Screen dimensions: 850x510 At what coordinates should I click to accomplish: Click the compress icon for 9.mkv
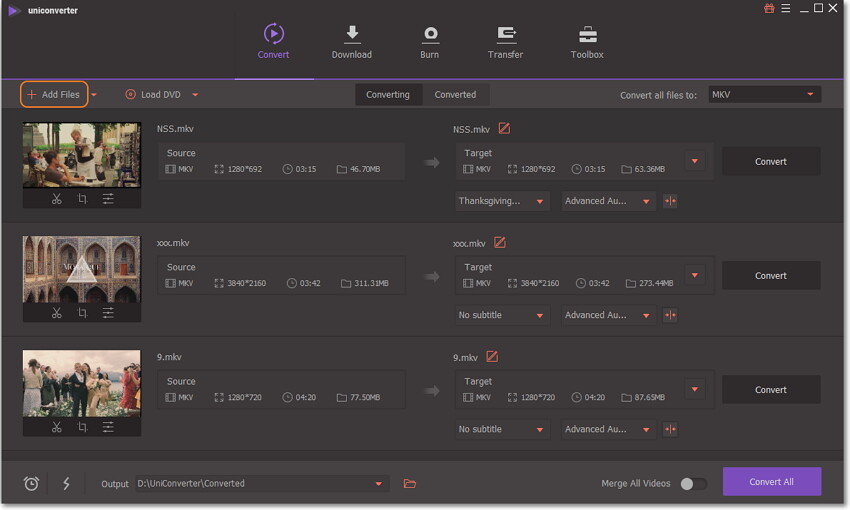point(671,429)
